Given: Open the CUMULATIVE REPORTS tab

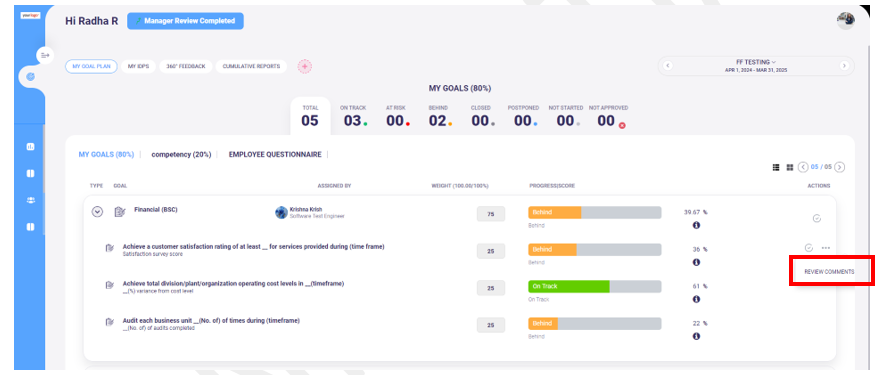Looking at the screenshot, I should (251, 66).
